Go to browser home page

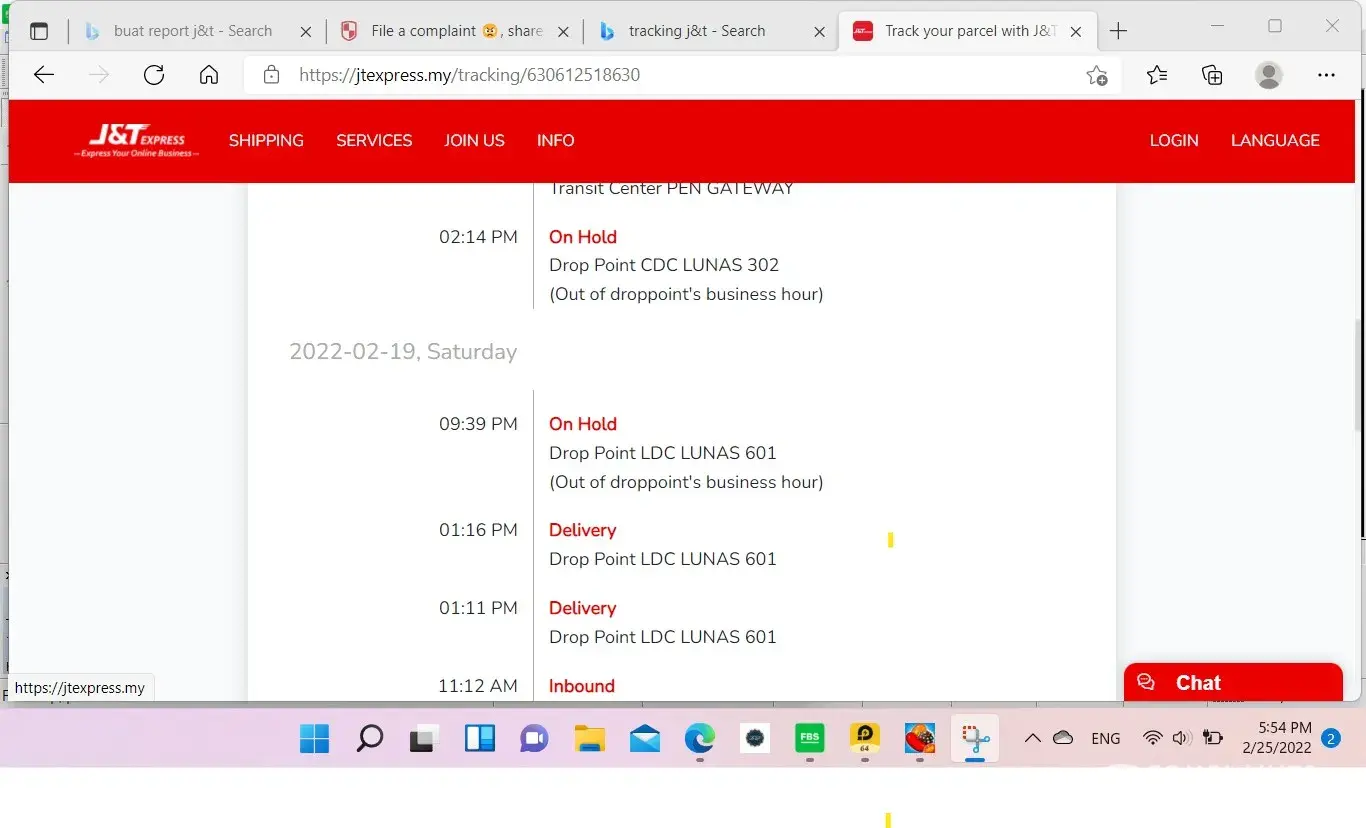pos(208,75)
